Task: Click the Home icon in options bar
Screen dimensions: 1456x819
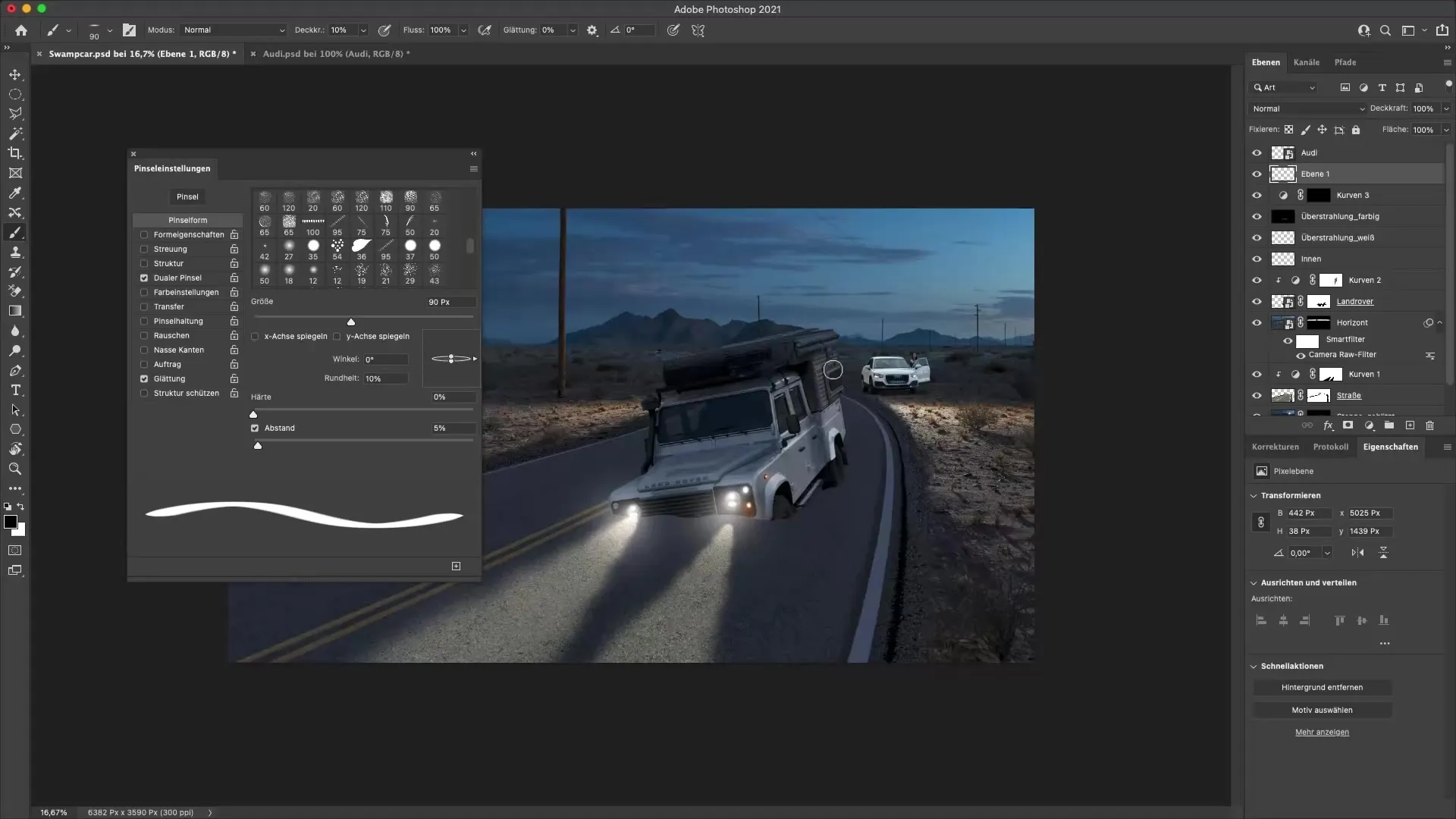Action: pos(20,30)
